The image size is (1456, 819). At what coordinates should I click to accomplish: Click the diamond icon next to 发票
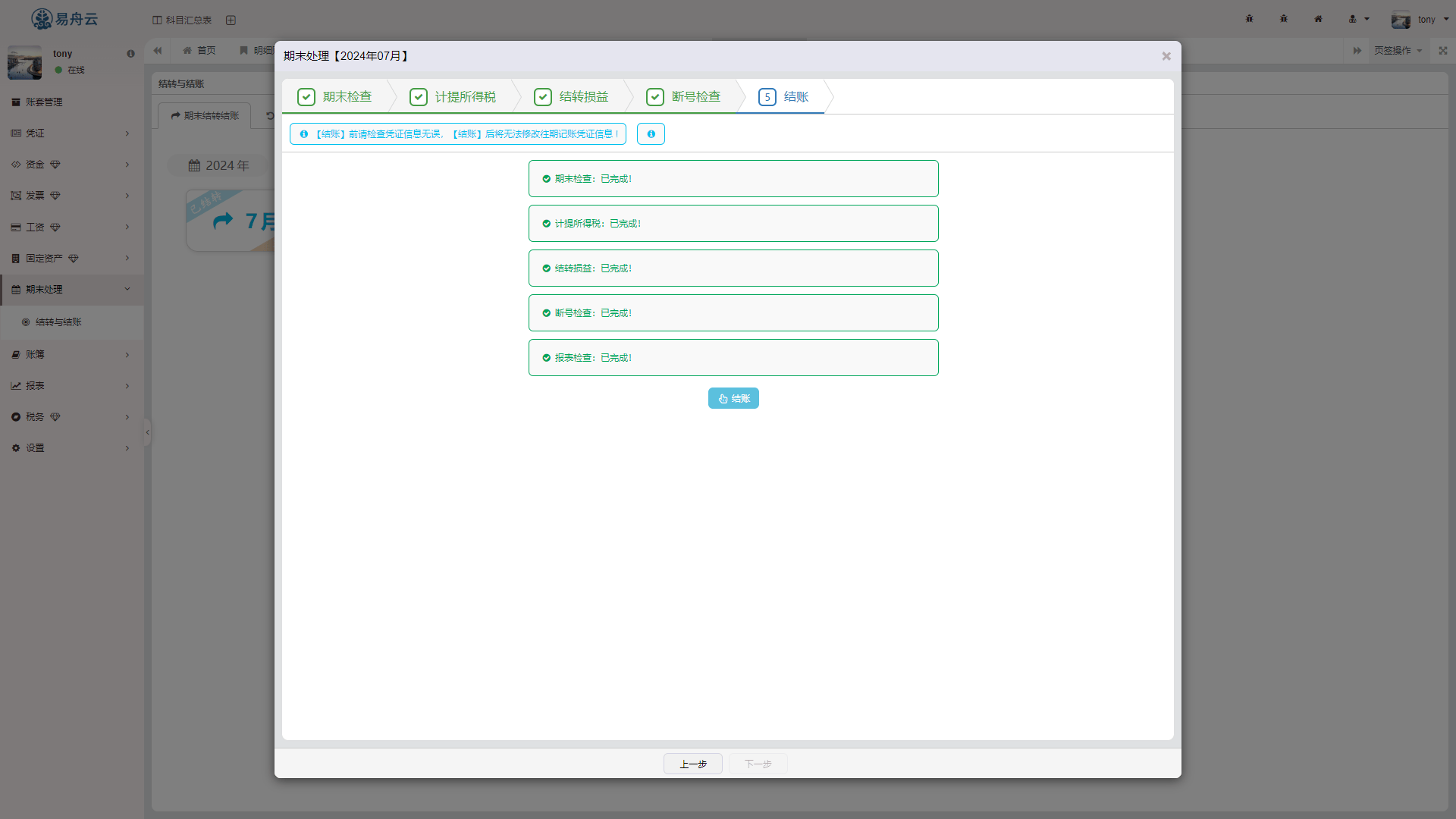click(x=55, y=196)
